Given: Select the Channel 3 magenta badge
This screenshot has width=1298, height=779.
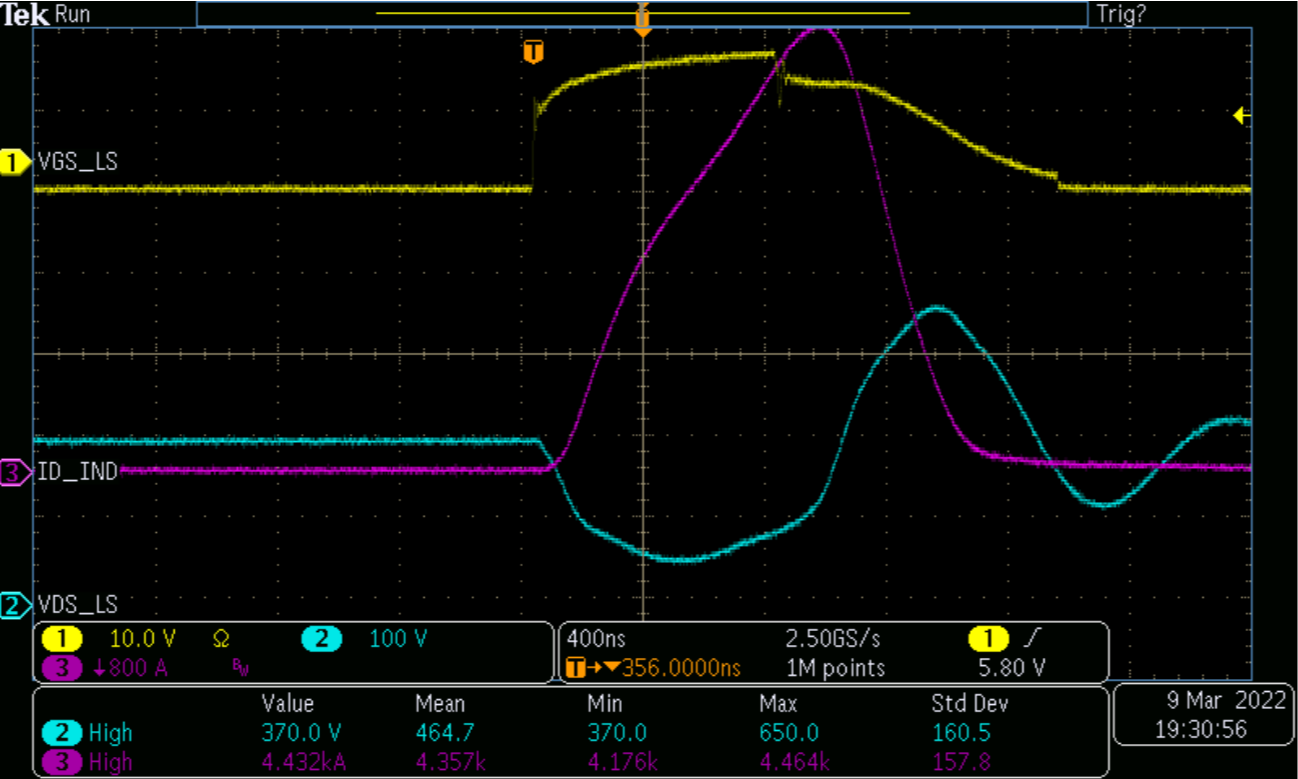Looking at the screenshot, I should (62, 668).
